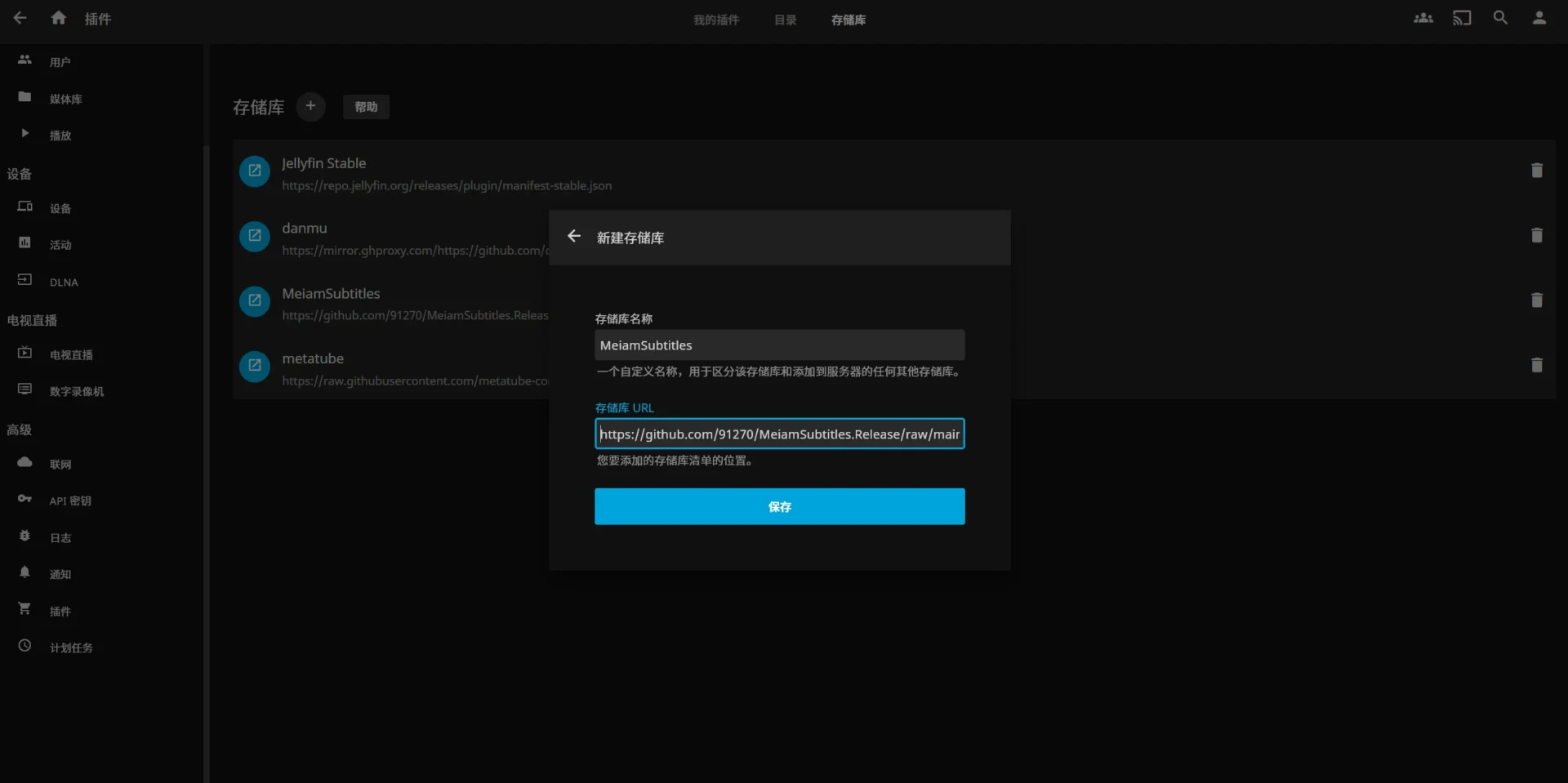The image size is (1568, 783).
Task: Click the 保存 button
Action: (779, 506)
